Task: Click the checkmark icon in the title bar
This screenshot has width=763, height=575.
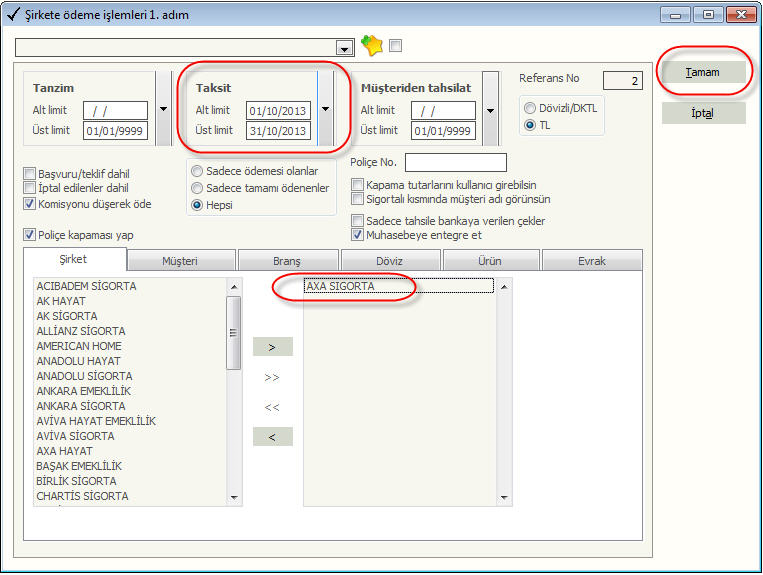Action: pyautogui.click(x=11, y=15)
